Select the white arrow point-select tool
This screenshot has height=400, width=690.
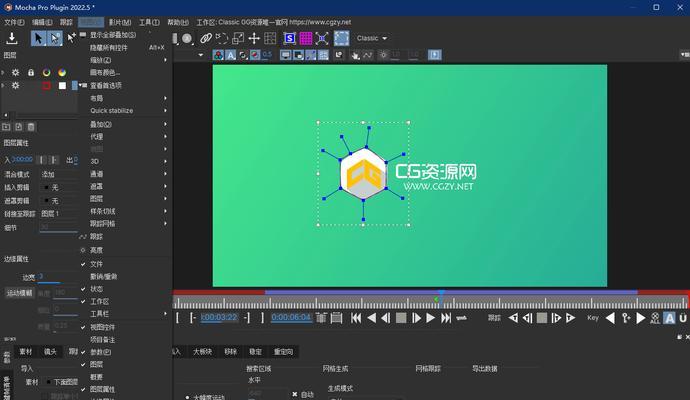(x=55, y=38)
